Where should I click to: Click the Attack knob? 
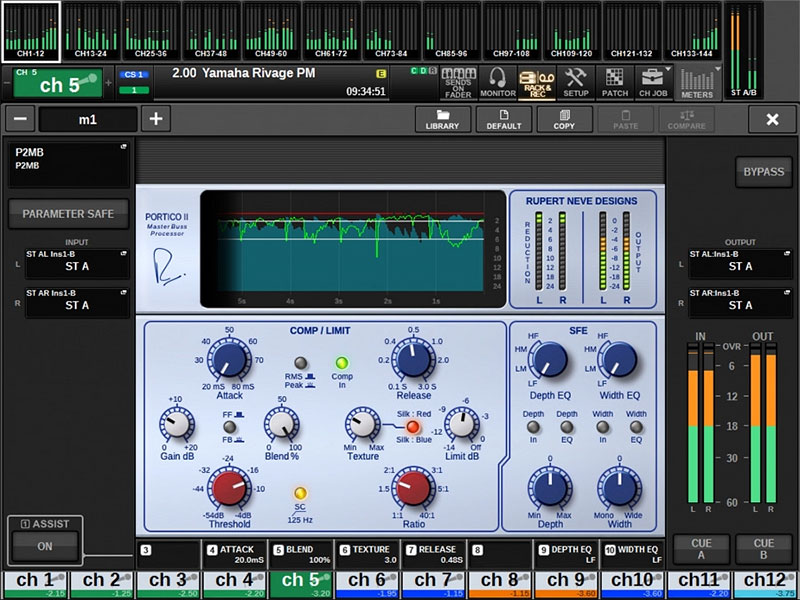tap(229, 359)
